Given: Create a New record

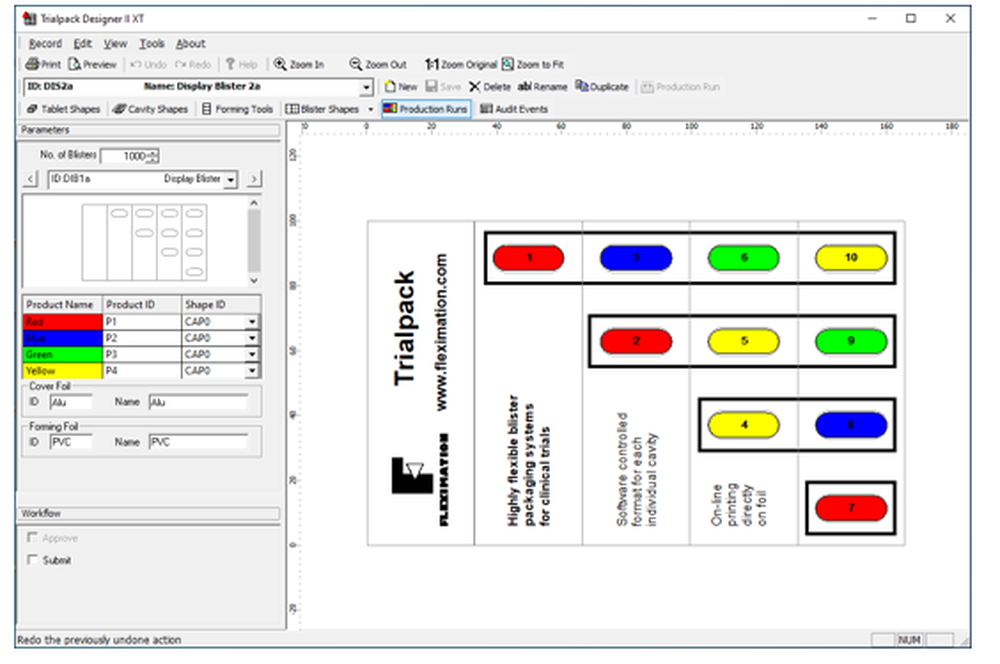Looking at the screenshot, I should (x=401, y=87).
